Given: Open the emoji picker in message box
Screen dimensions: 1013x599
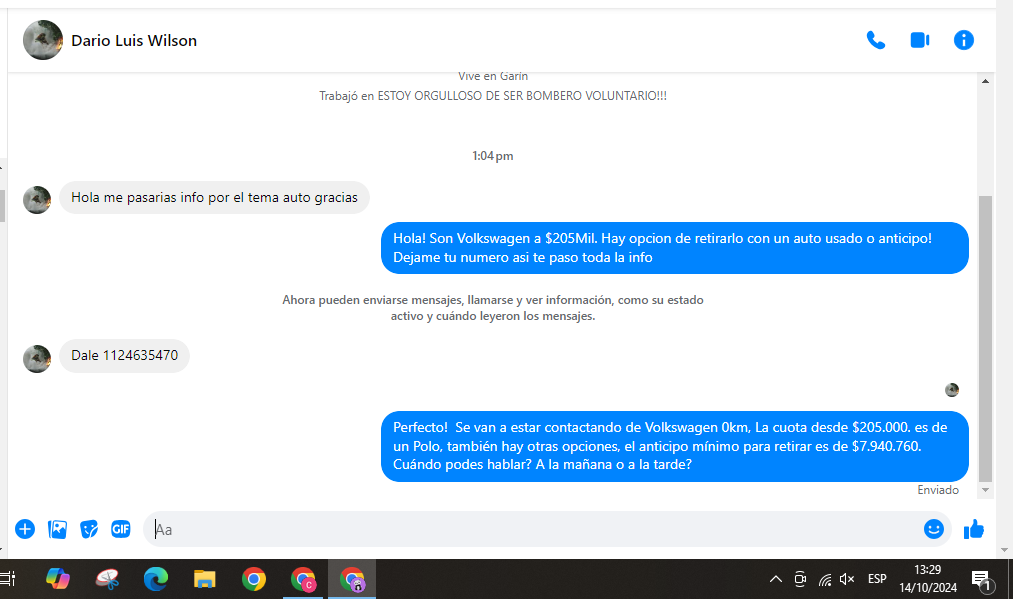Looking at the screenshot, I should [x=934, y=529].
